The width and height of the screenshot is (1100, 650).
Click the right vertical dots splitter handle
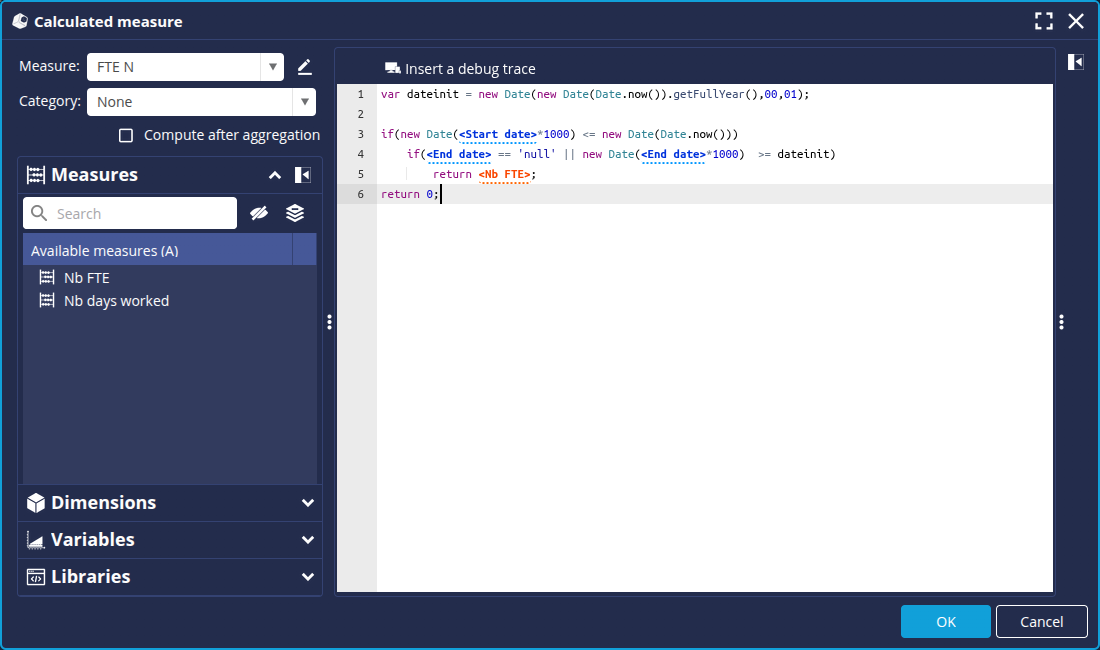(x=1061, y=322)
